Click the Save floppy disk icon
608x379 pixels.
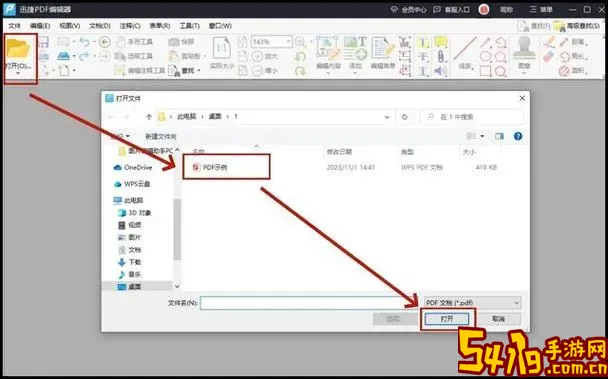pos(43,42)
